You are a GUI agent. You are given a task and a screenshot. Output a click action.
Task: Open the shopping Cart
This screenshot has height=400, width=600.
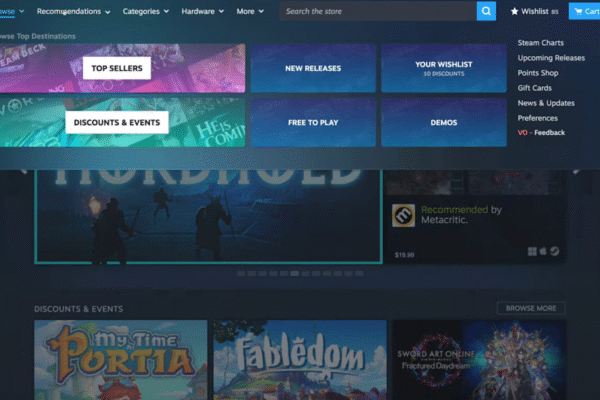point(583,12)
